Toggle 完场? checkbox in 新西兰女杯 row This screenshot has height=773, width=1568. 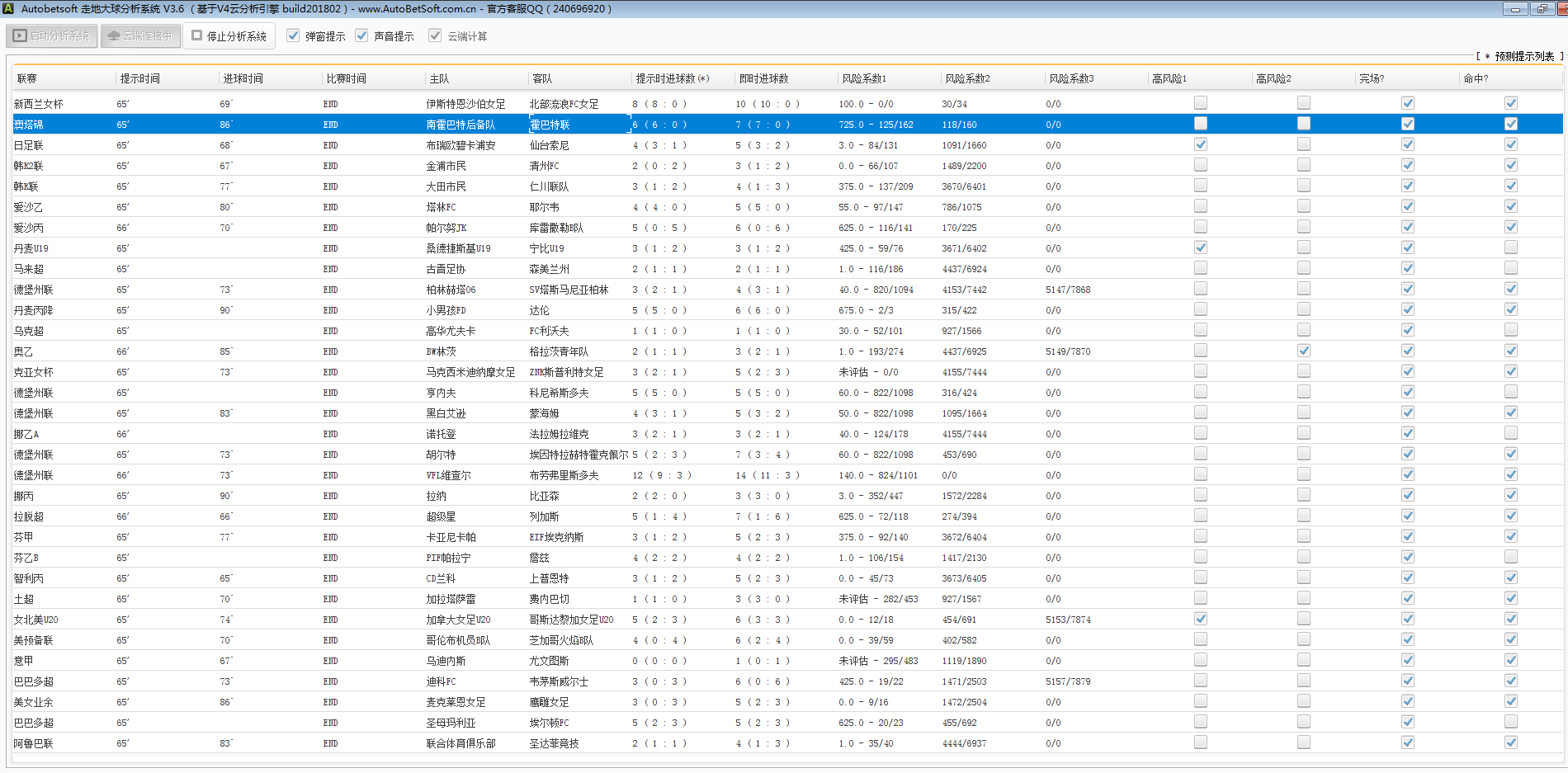tap(1408, 103)
